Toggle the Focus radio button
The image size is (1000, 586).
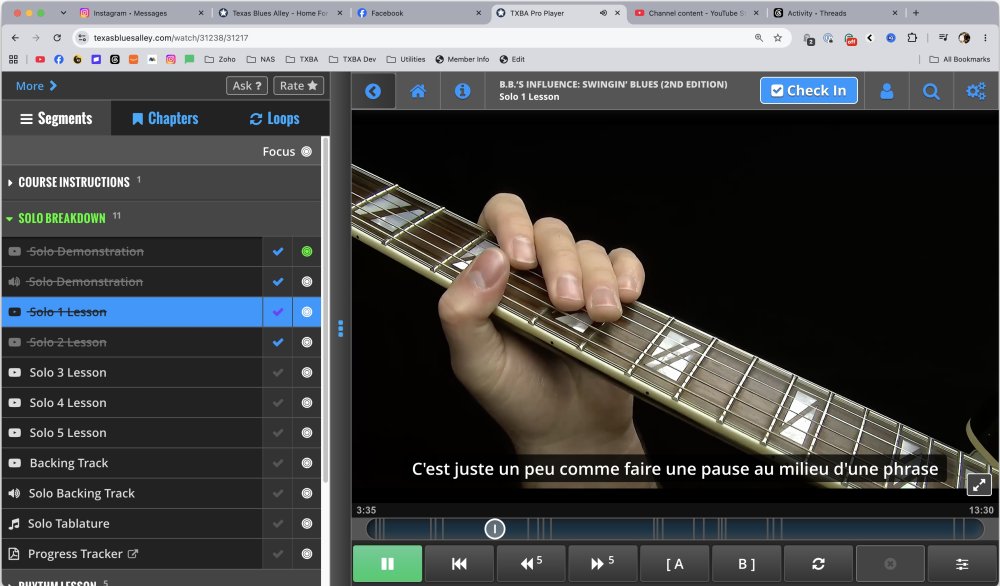click(307, 152)
